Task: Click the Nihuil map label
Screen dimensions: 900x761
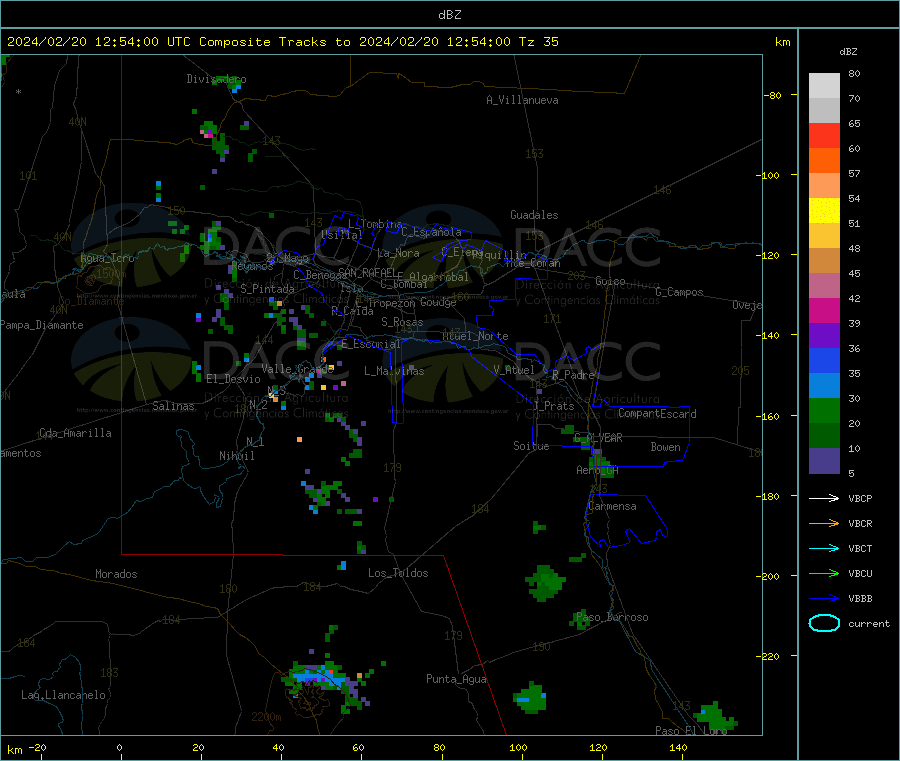Action: coord(237,456)
